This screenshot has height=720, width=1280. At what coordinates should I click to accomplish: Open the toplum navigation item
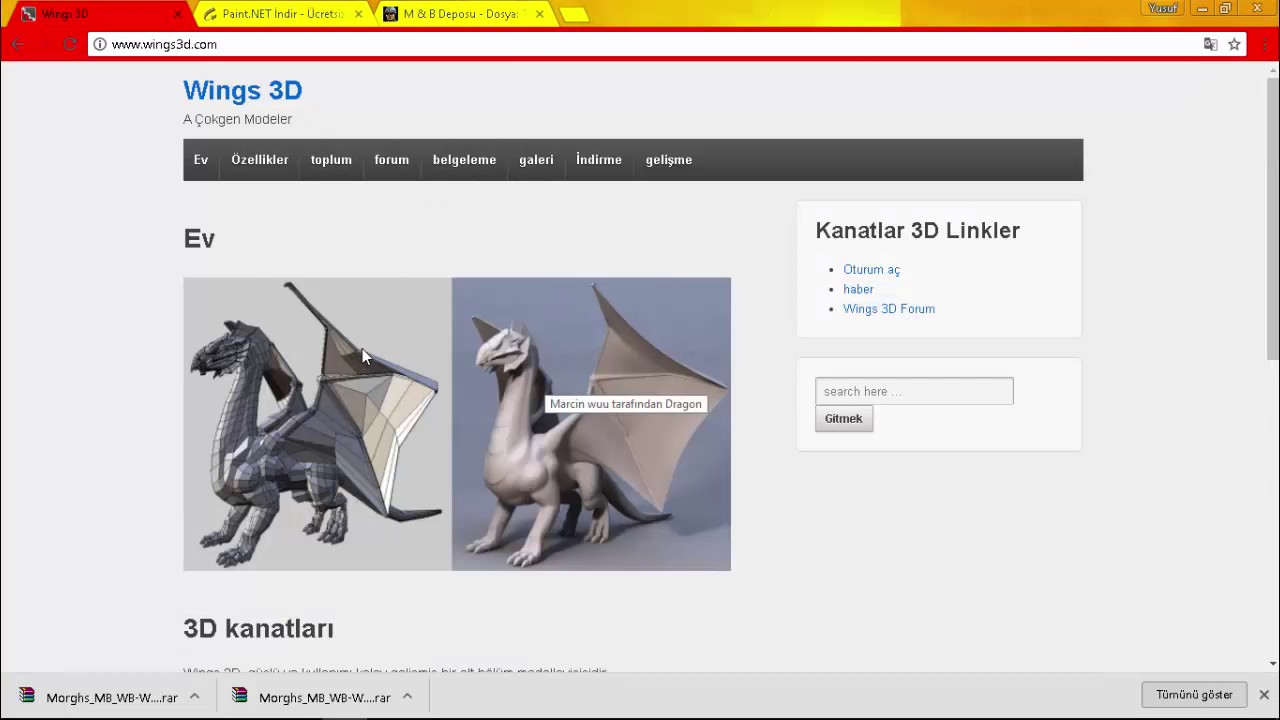tap(331, 160)
